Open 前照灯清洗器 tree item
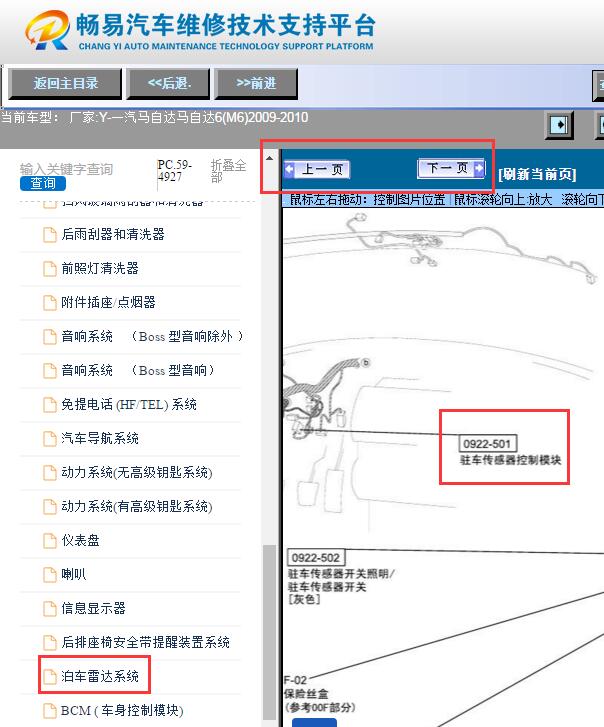 [x=100, y=268]
